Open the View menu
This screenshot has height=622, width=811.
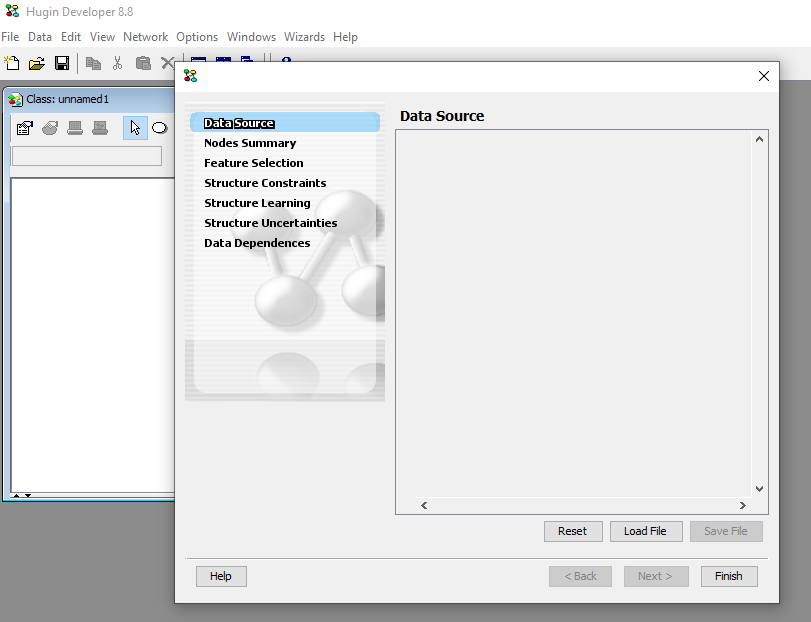(x=102, y=37)
